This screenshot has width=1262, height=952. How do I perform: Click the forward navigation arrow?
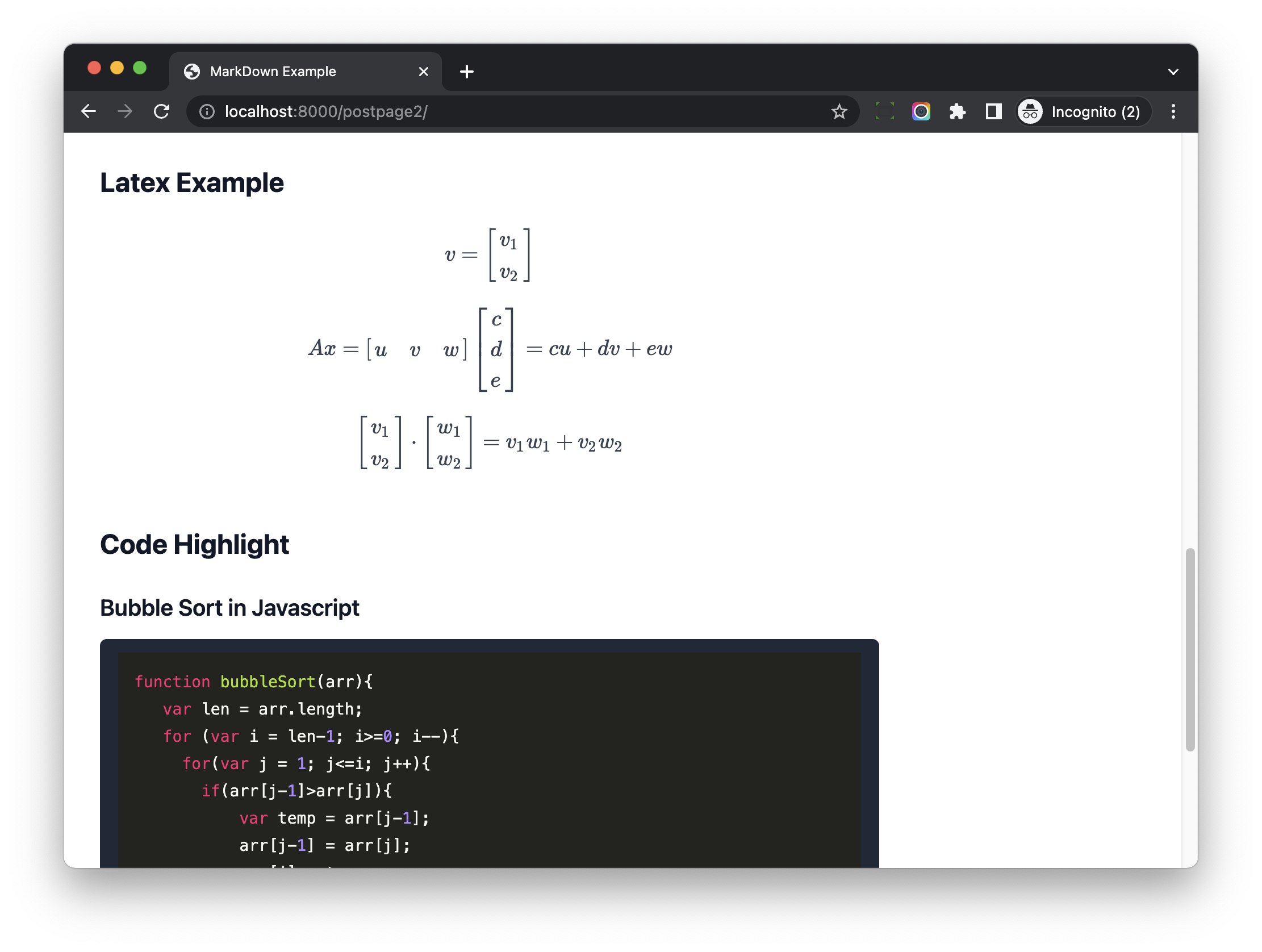(x=124, y=111)
